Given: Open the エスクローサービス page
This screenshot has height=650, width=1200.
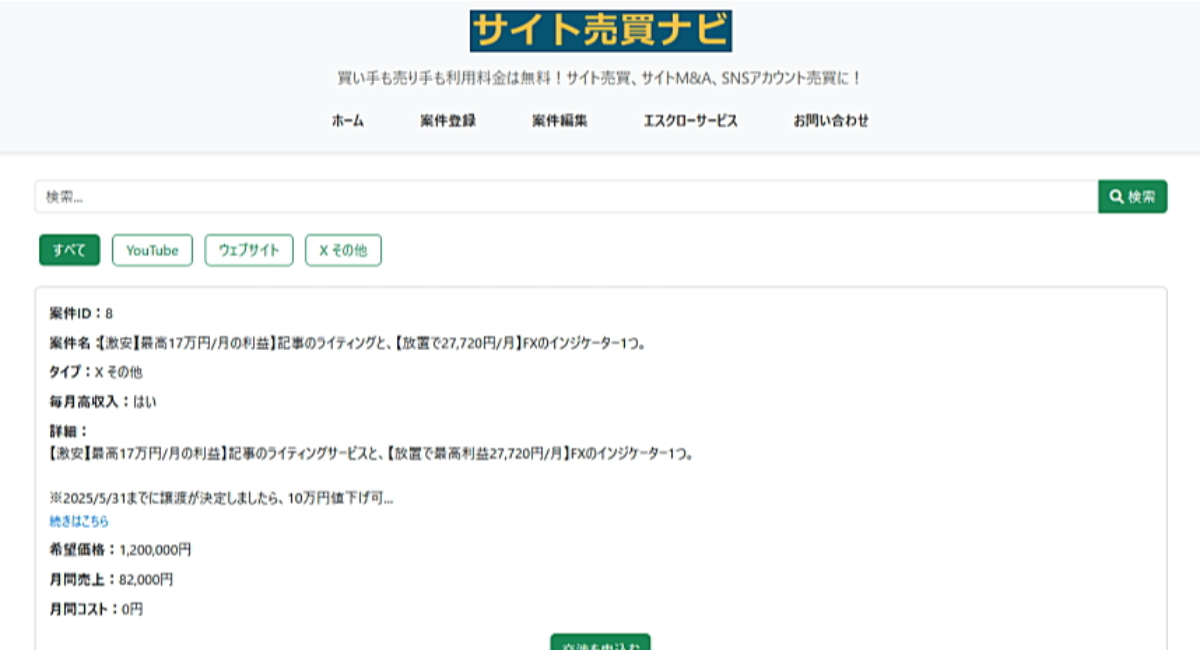Looking at the screenshot, I should 692,120.
